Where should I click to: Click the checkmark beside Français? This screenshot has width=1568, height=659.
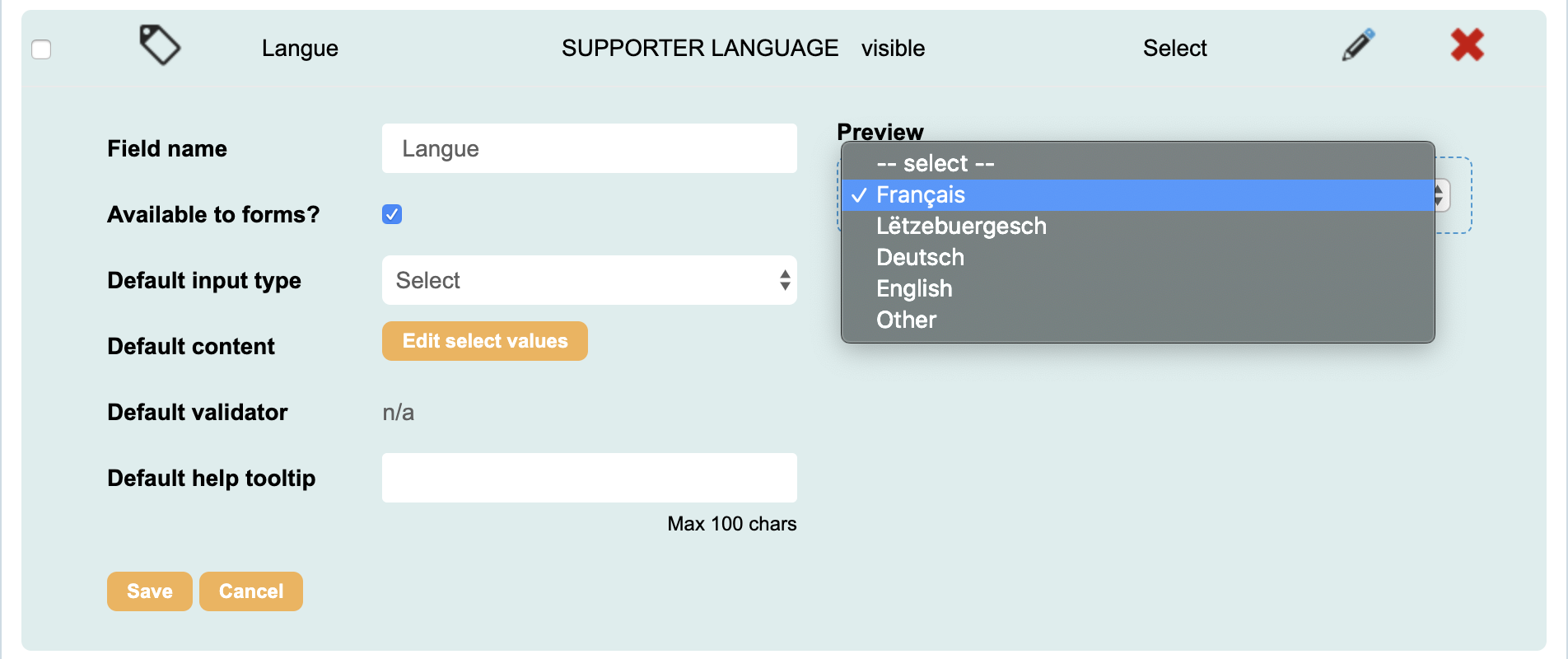(x=860, y=196)
